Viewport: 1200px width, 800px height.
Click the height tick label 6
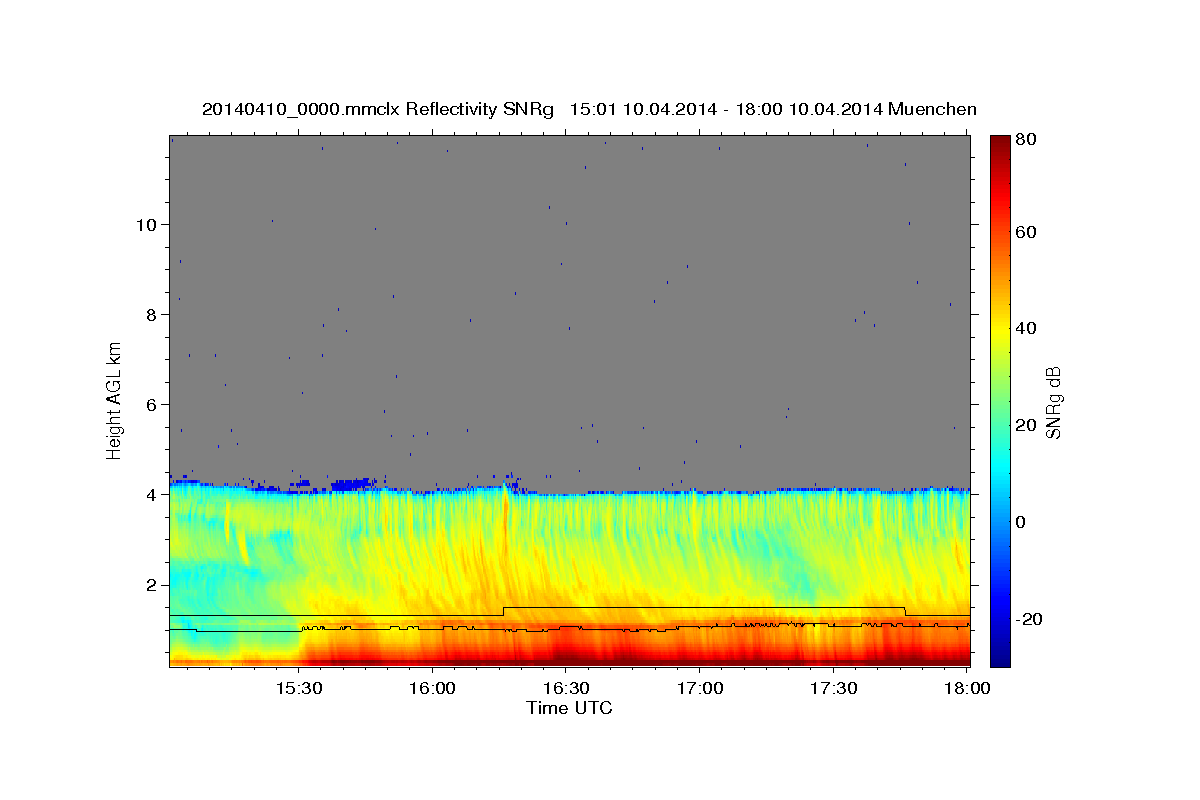pos(153,404)
